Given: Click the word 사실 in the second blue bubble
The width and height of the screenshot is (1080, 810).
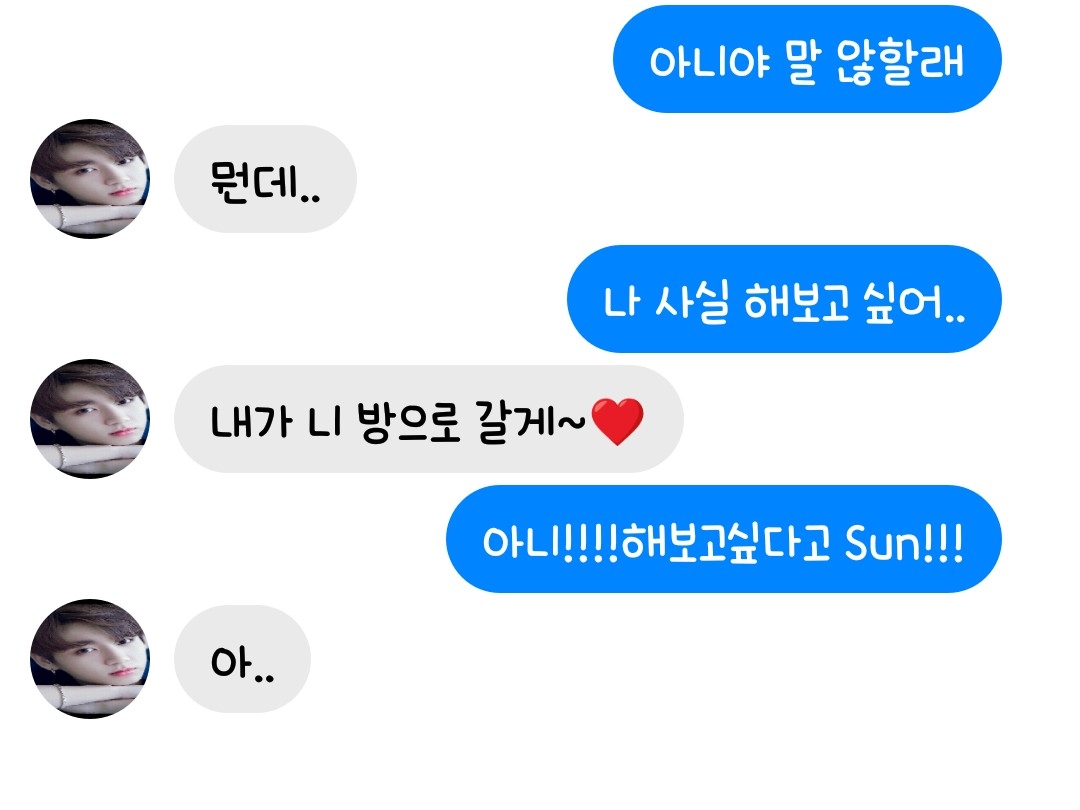Looking at the screenshot, I should tap(692, 302).
